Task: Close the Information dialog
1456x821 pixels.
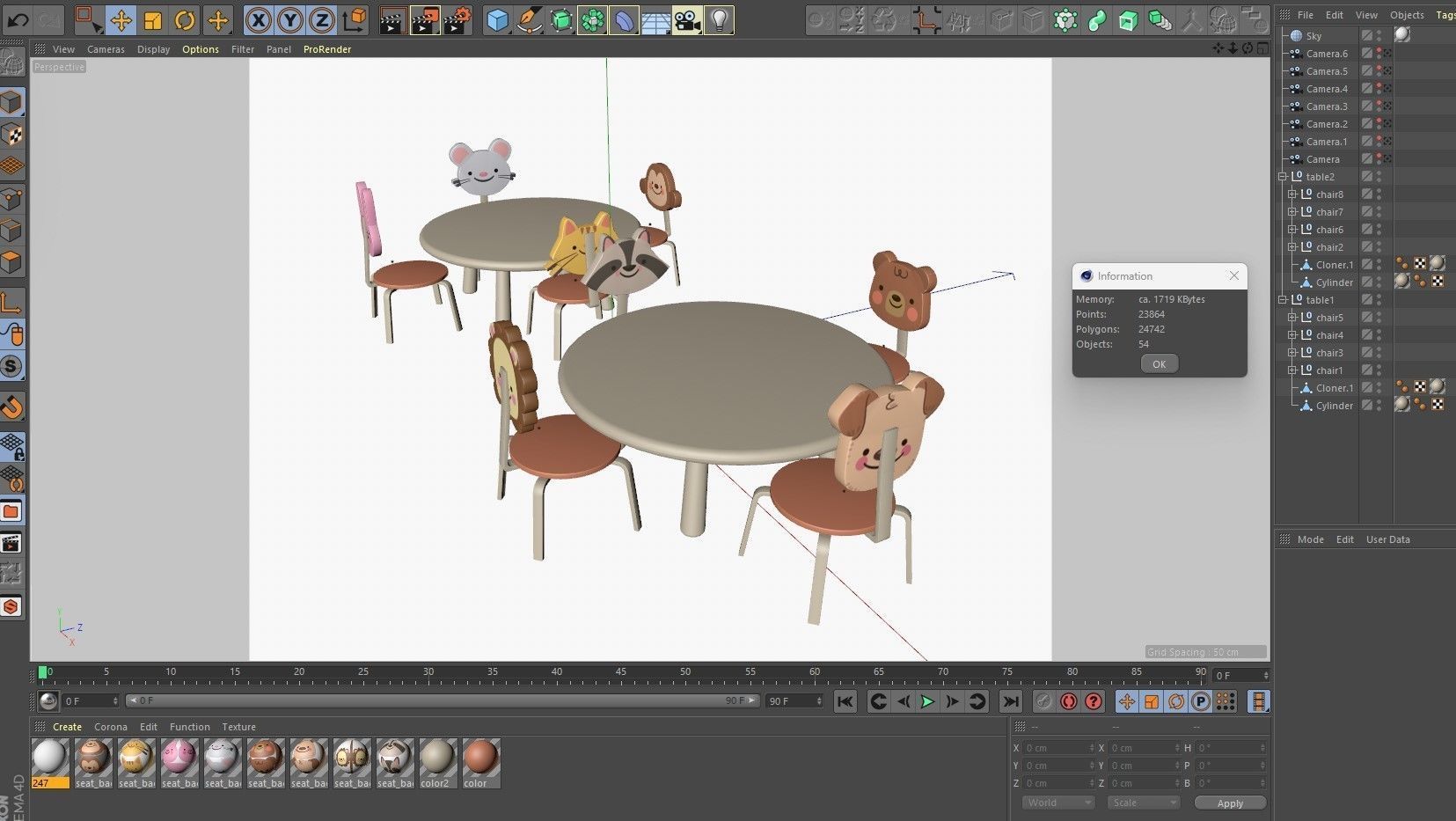Action: pos(1233,276)
